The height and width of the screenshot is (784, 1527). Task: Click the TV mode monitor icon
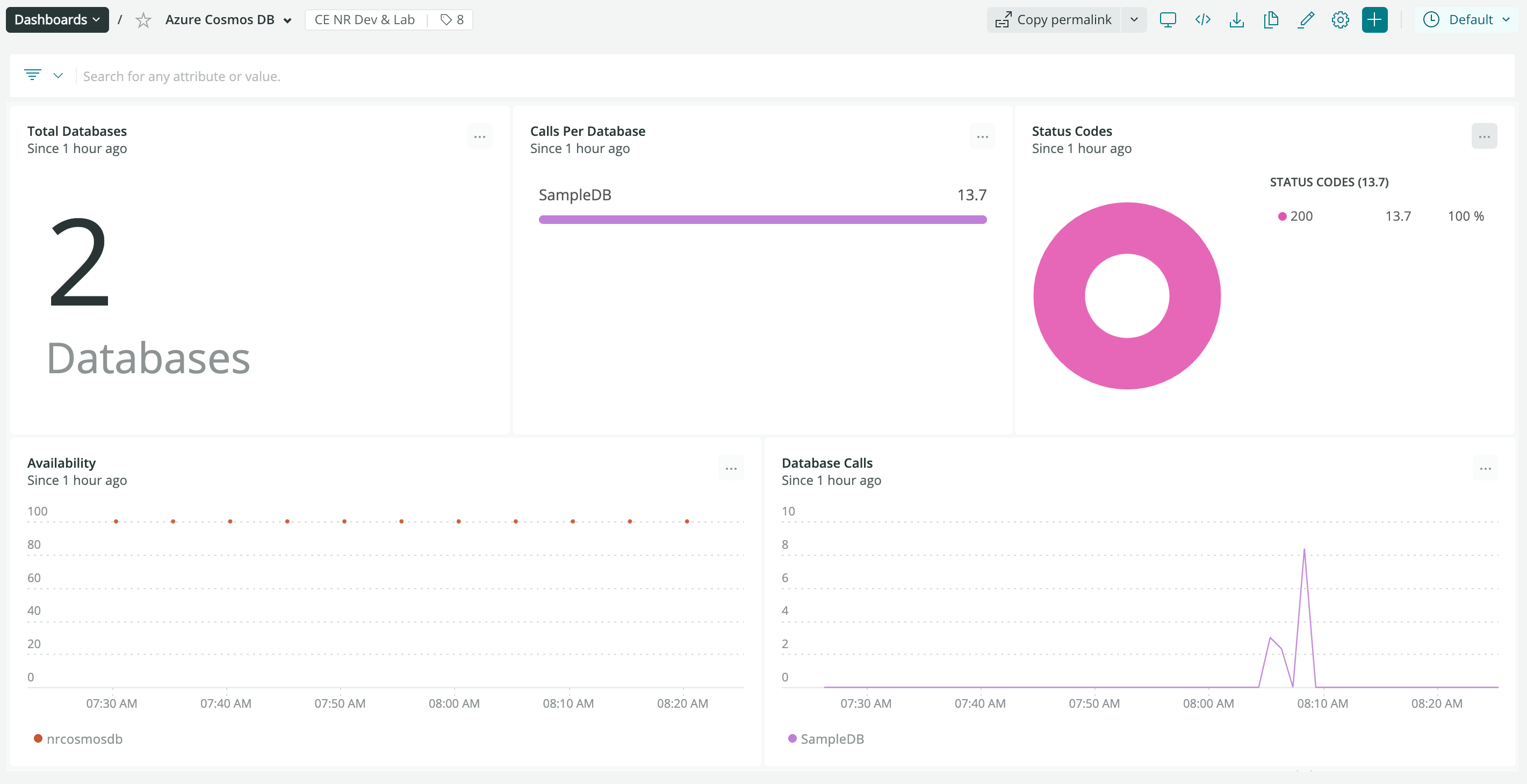tap(1167, 20)
